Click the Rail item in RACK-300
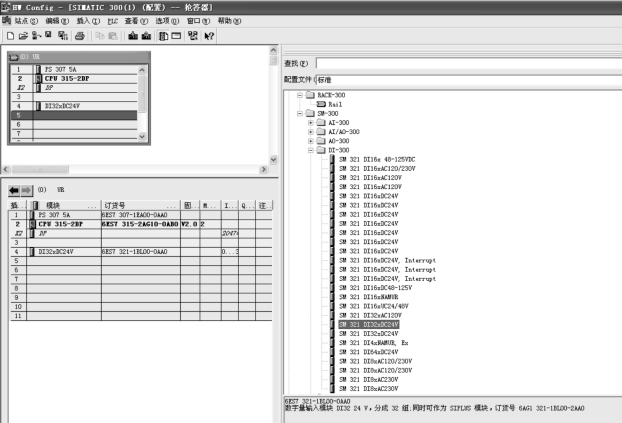Viewport: 622px width, 423px height. [x=335, y=104]
